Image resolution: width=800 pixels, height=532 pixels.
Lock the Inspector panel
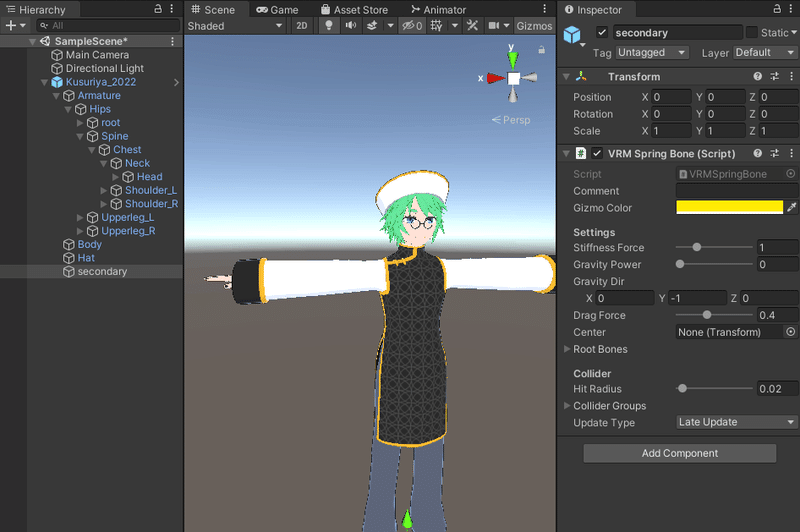click(x=777, y=9)
